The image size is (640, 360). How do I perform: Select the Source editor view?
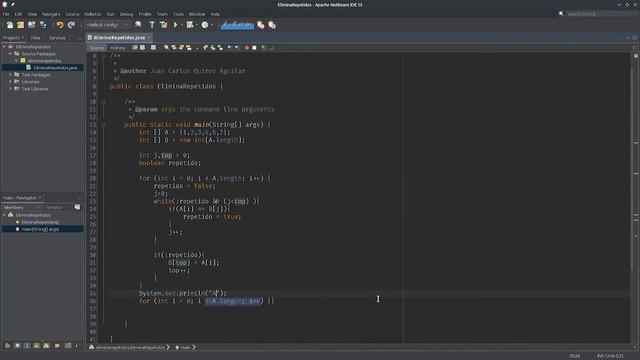(x=97, y=48)
